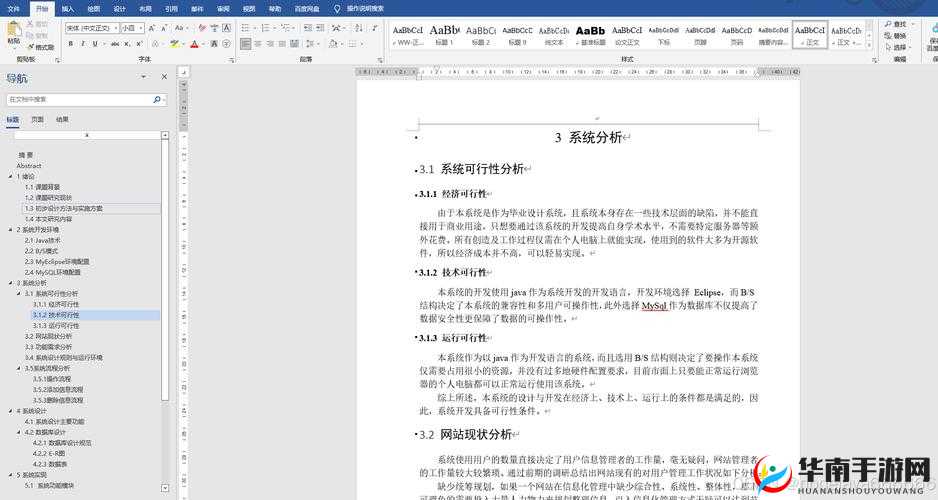This screenshot has width=938, height=500.
Task: Select Center alignment icon
Action: [x=258, y=44]
